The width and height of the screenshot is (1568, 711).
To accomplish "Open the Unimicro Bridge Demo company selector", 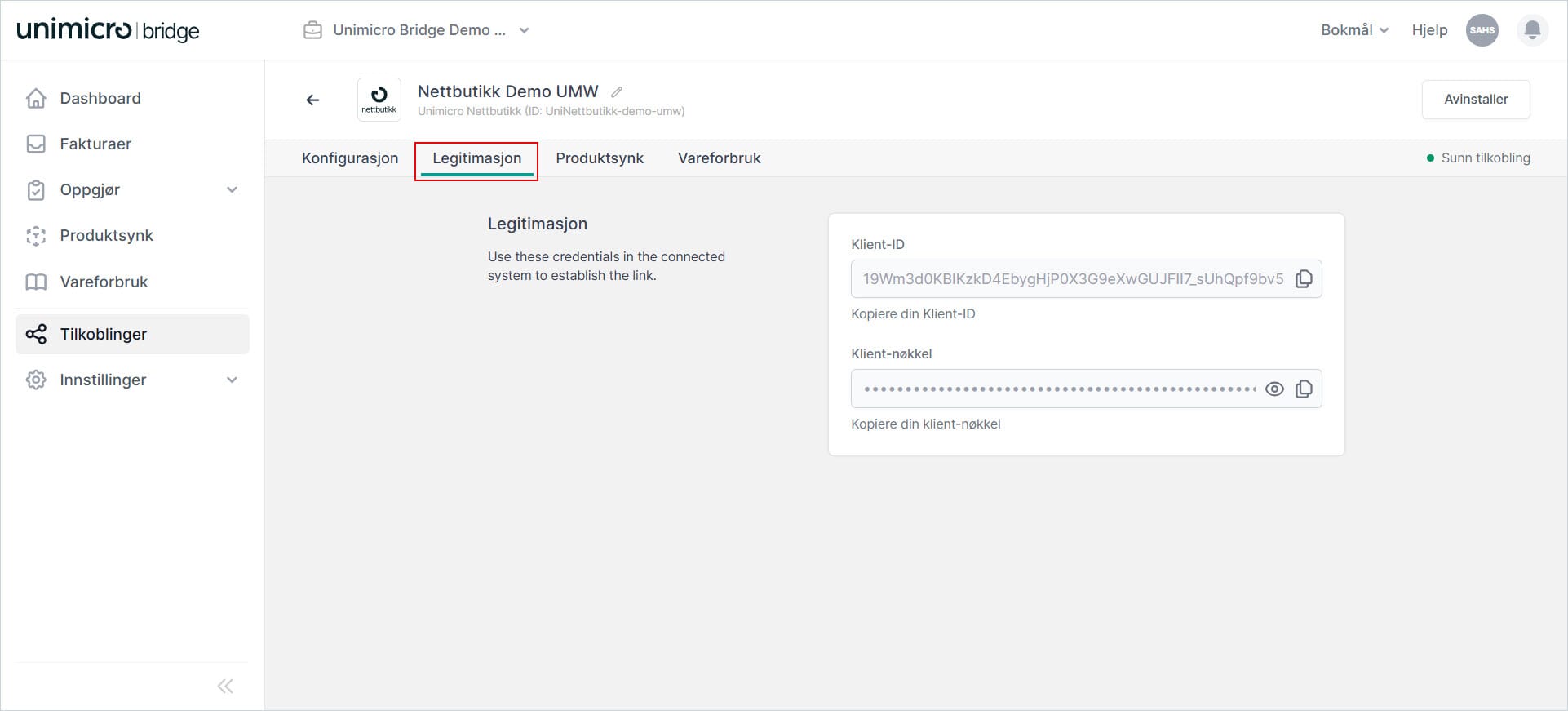I will [x=417, y=30].
